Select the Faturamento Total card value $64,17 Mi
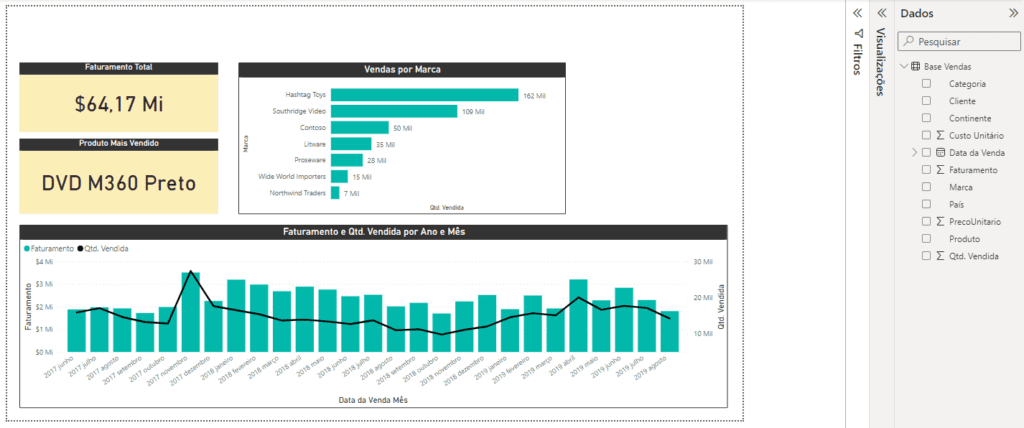 point(119,103)
